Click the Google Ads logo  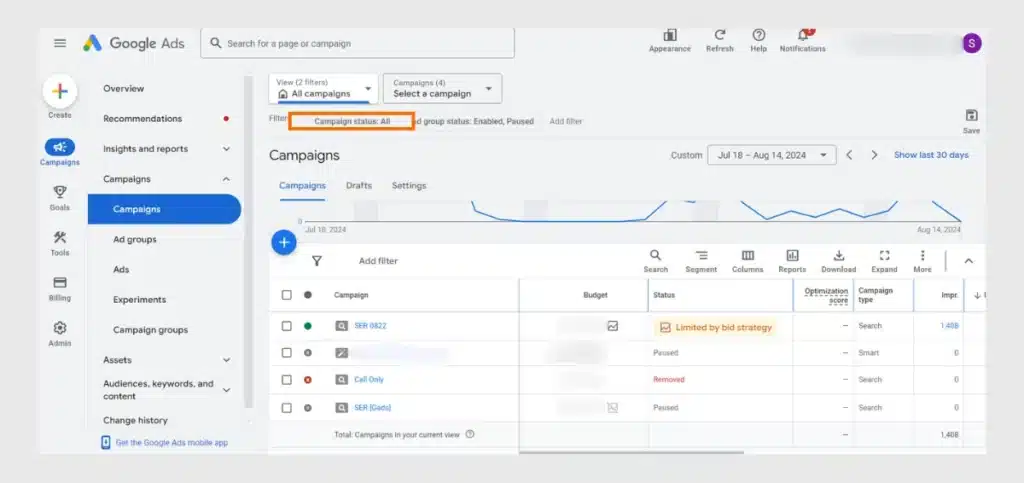134,44
